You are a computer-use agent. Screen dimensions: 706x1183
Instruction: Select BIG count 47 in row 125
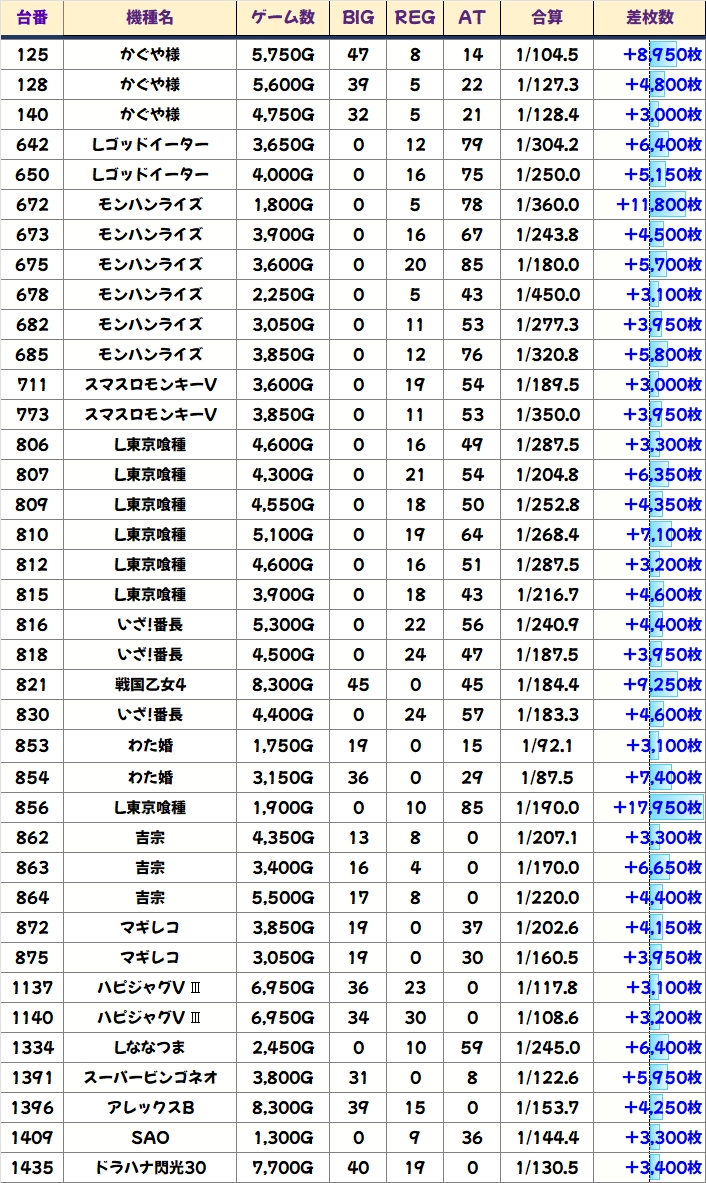tap(358, 54)
